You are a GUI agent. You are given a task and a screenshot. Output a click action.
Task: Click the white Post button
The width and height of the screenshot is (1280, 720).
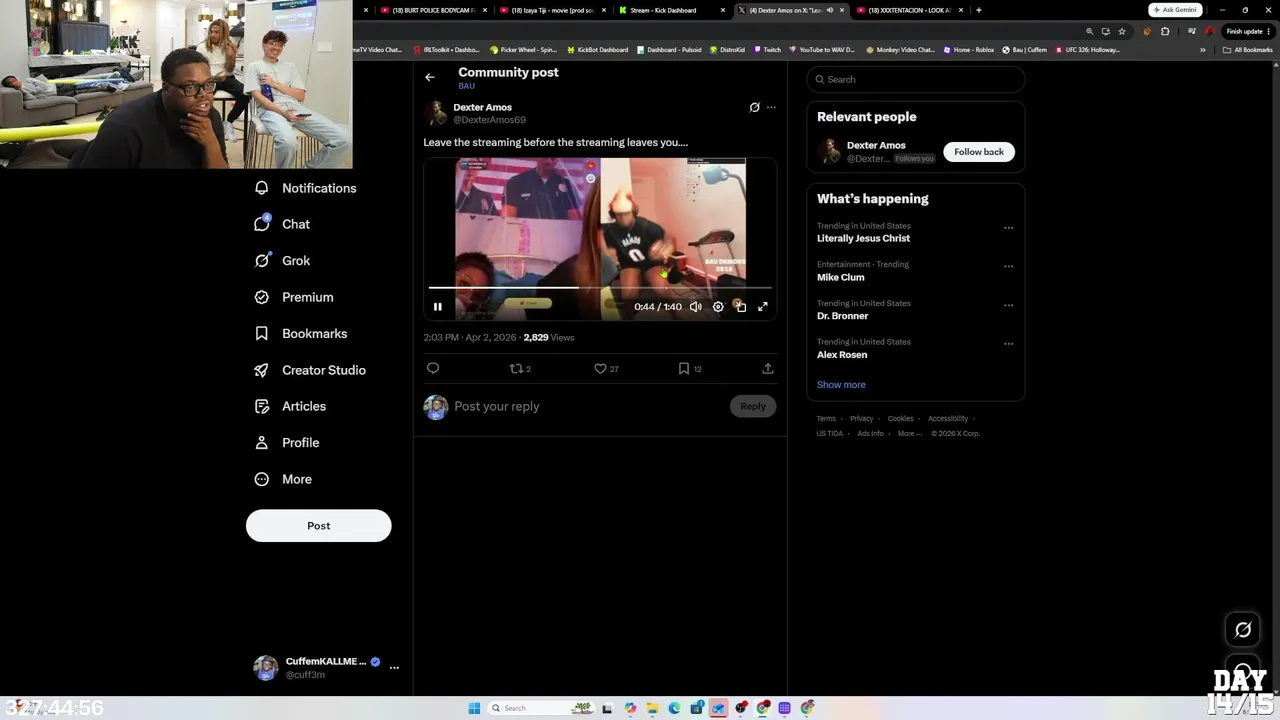pos(319,526)
